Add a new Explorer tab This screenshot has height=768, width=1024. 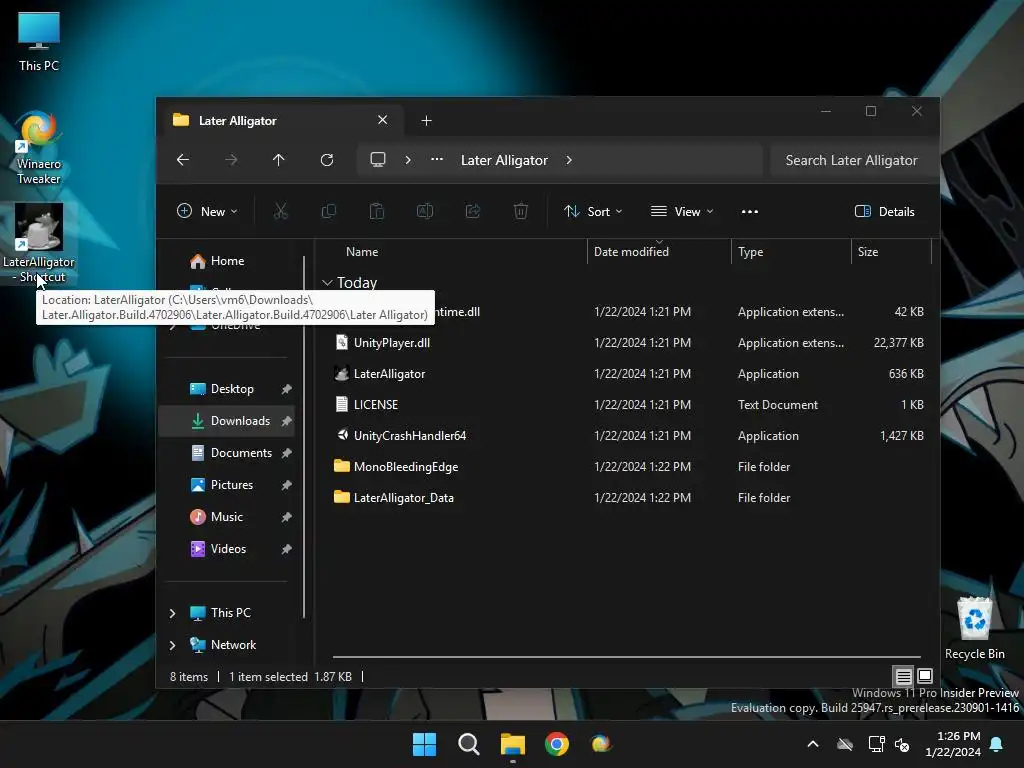pos(426,121)
